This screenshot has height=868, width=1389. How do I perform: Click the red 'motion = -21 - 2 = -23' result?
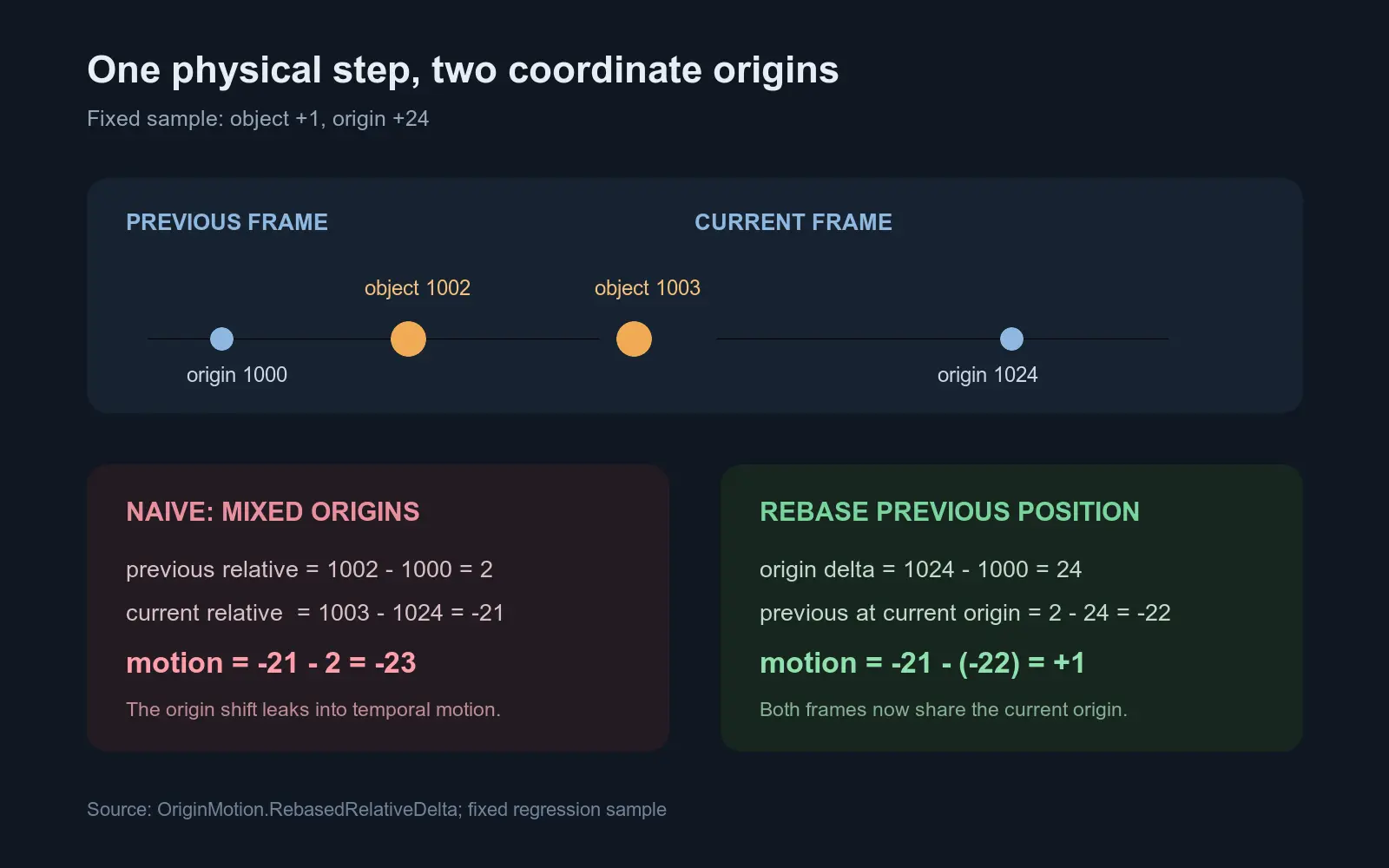pos(271,663)
